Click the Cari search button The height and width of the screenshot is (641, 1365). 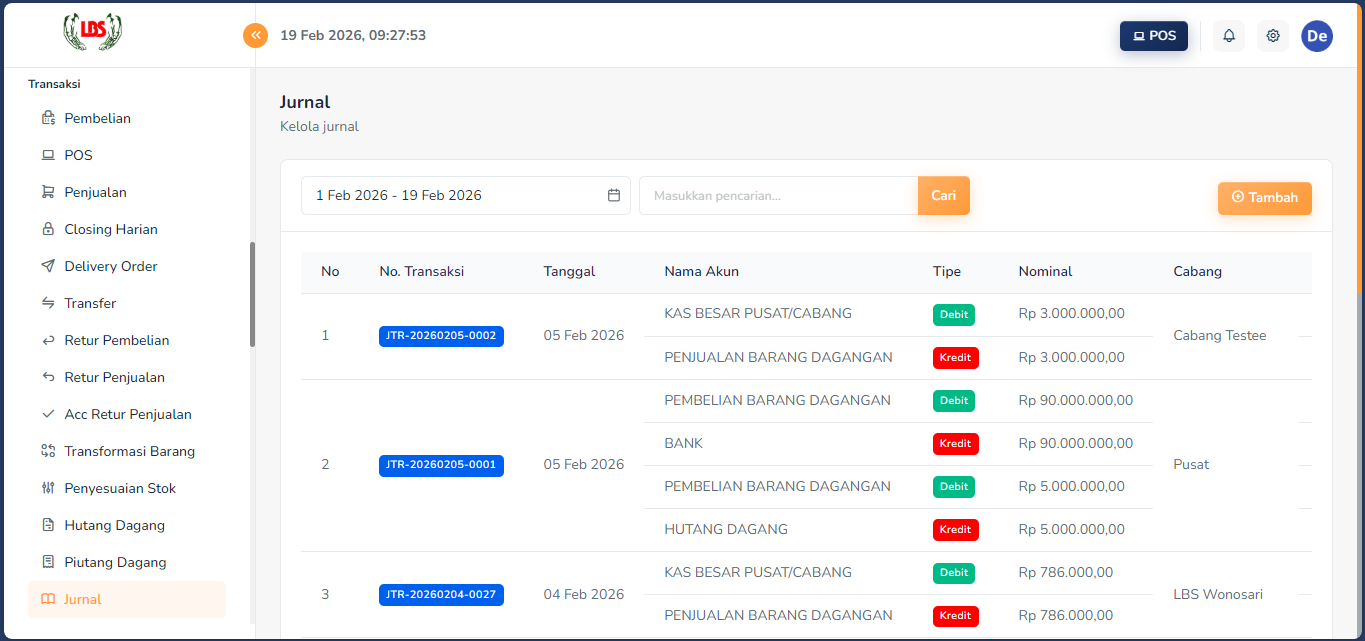pyautogui.click(x=944, y=195)
